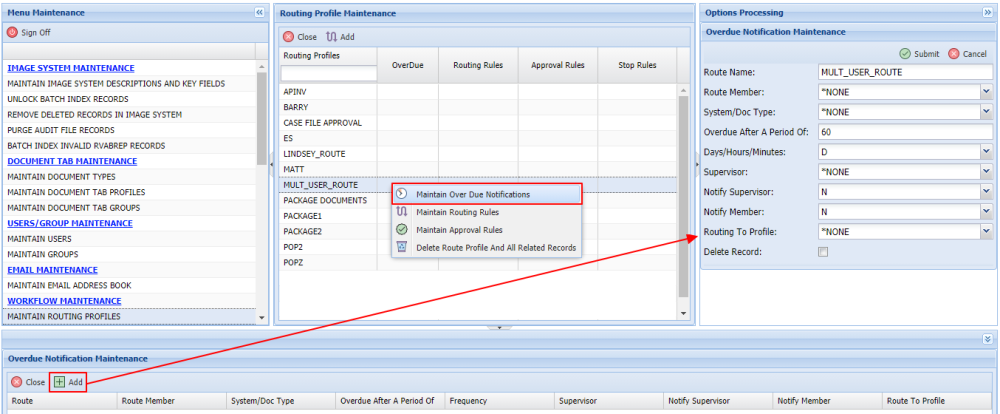
Task: Open the Route Member dropdown
Action: click(x=987, y=92)
